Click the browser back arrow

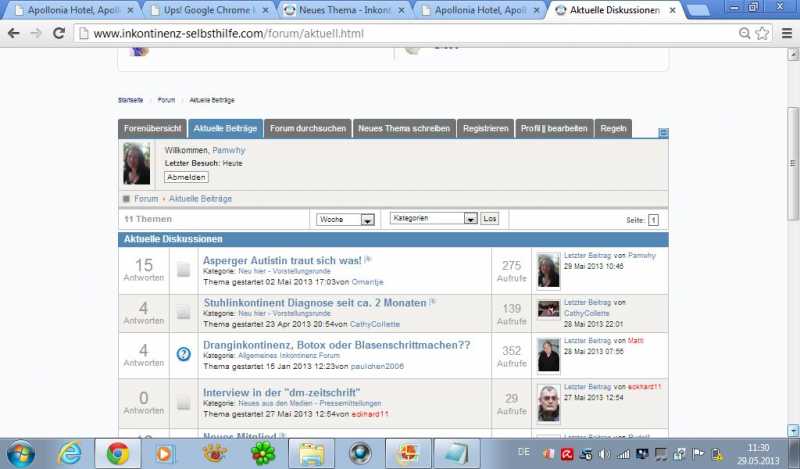pos(13,33)
